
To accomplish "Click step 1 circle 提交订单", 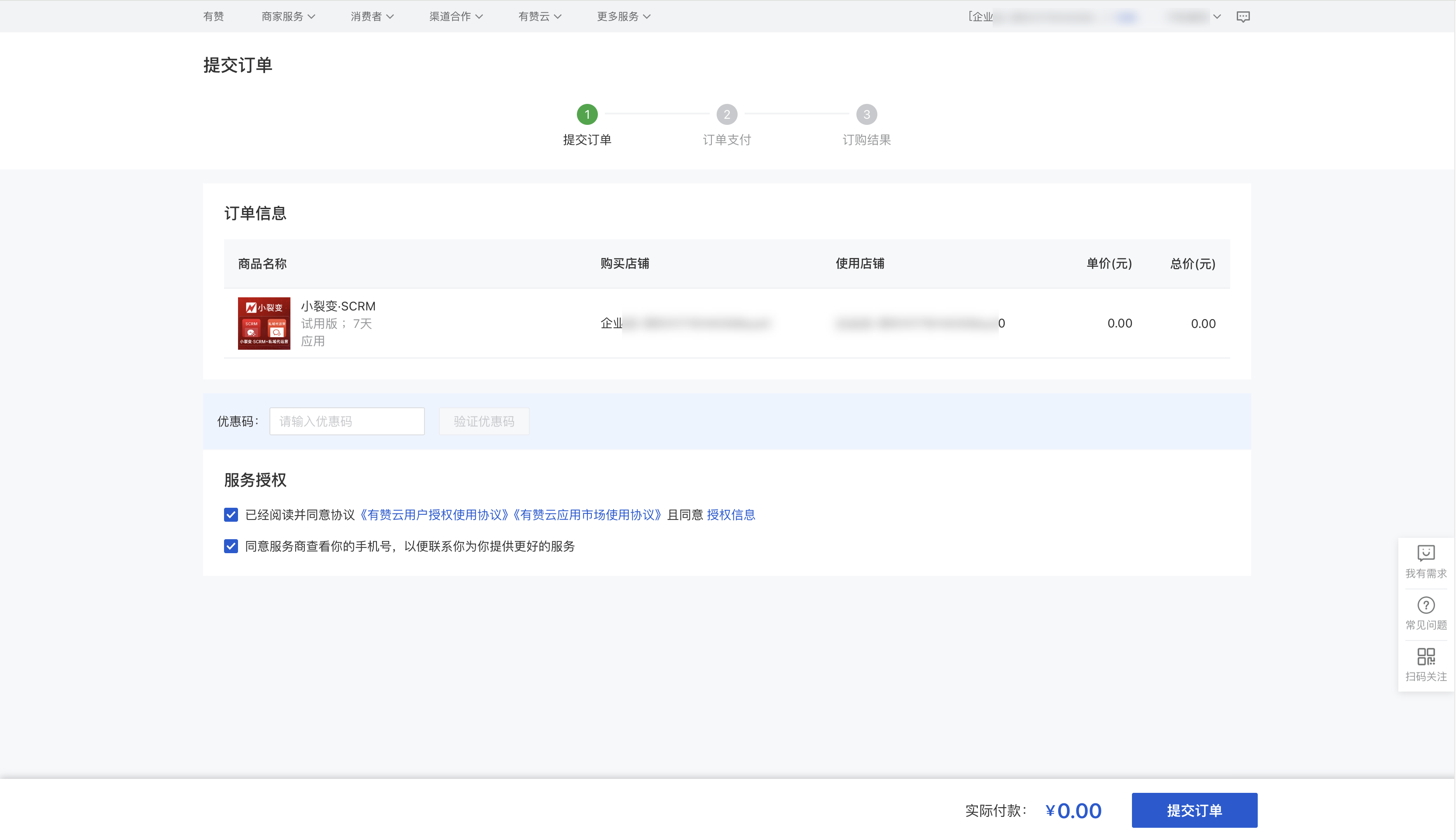I will click(x=587, y=114).
